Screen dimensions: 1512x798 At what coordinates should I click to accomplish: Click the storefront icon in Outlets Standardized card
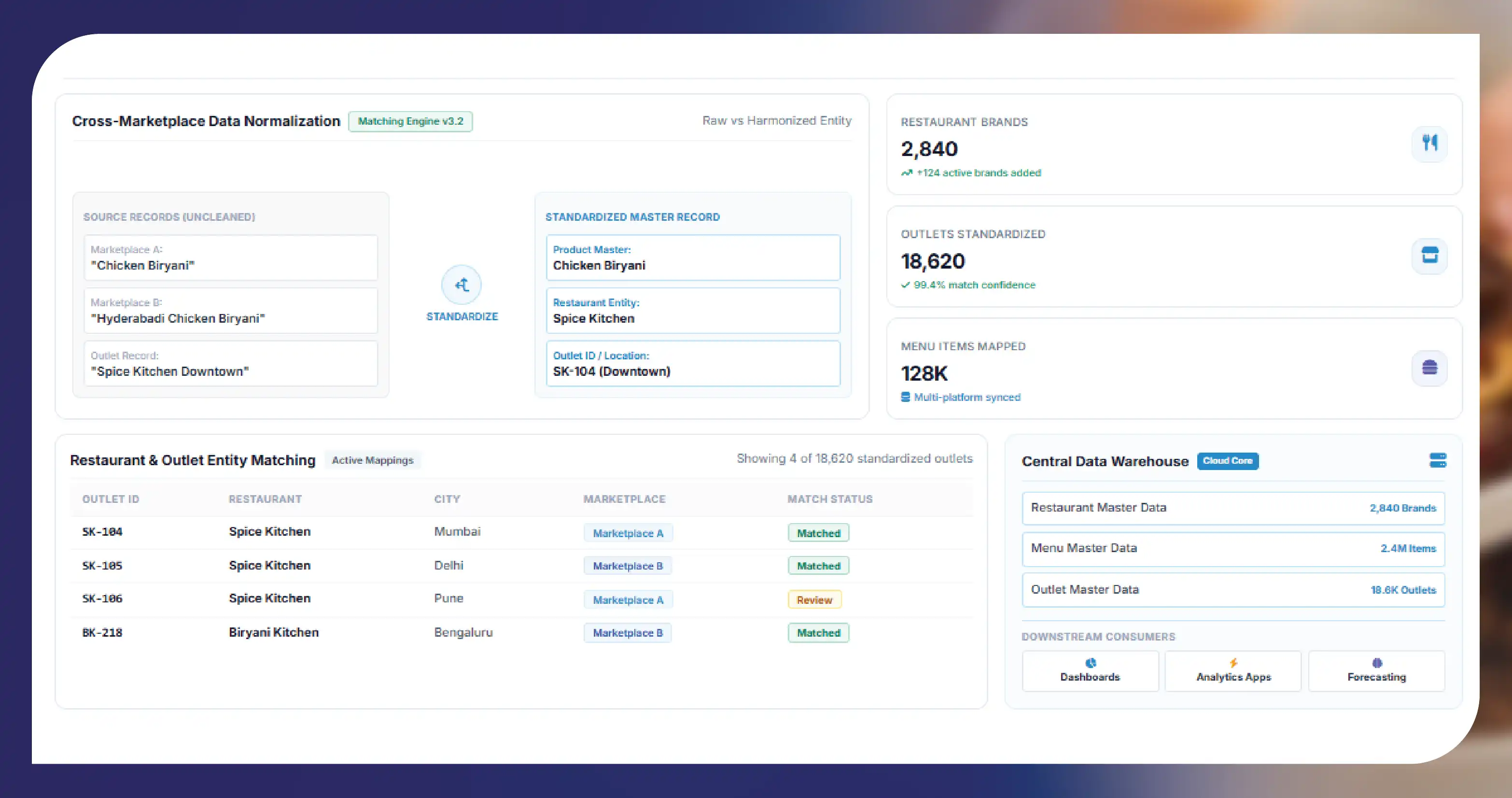tap(1429, 256)
